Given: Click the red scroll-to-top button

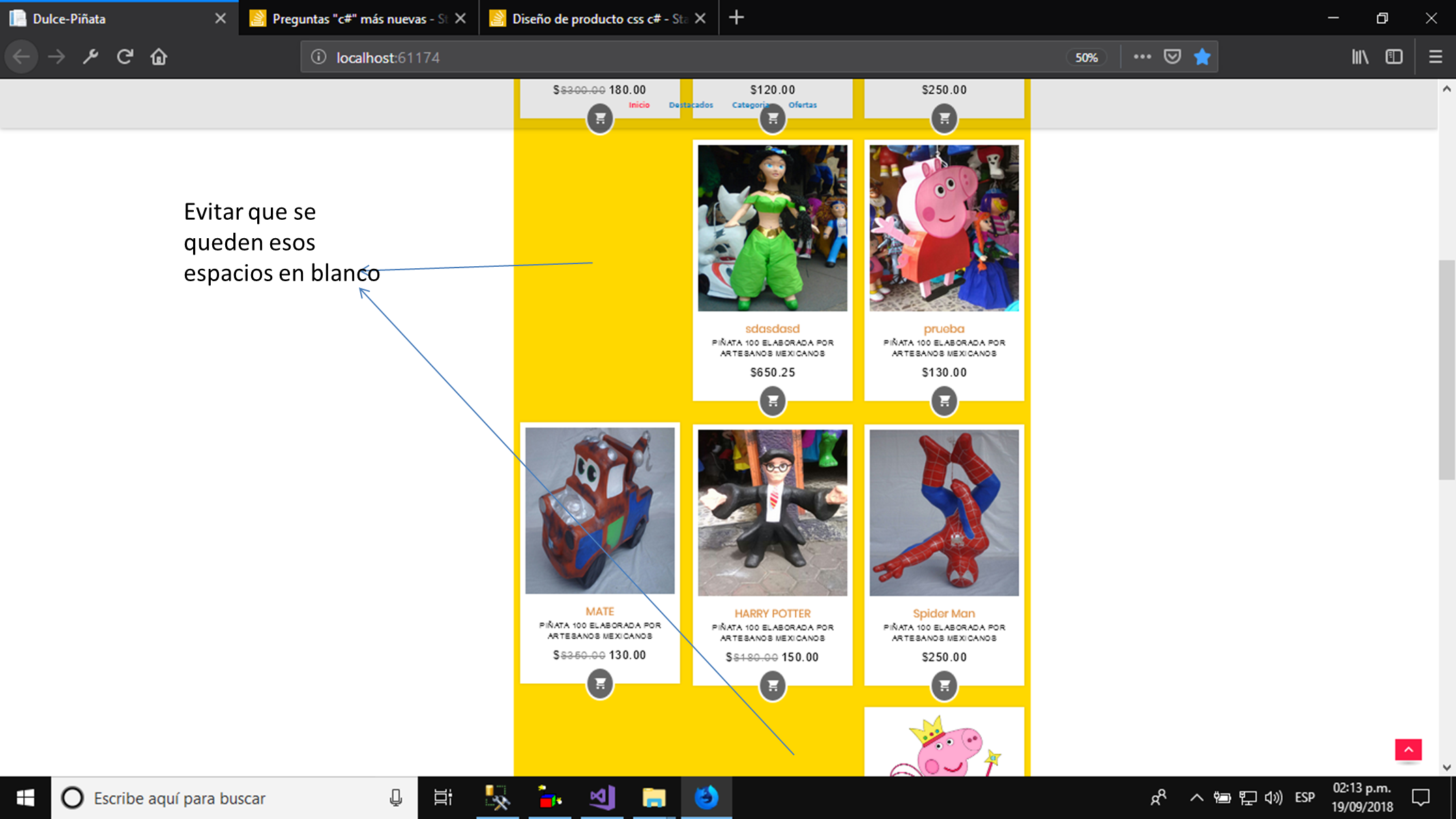Looking at the screenshot, I should (x=1408, y=749).
